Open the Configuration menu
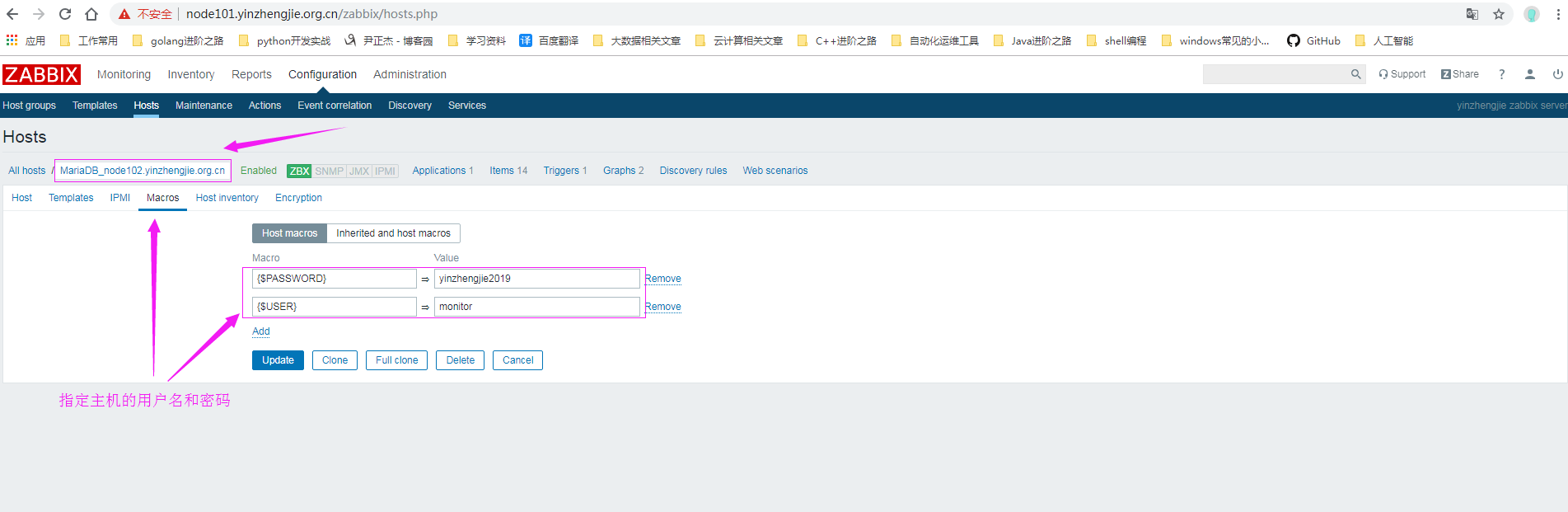This screenshot has height=512, width=1568. [322, 74]
